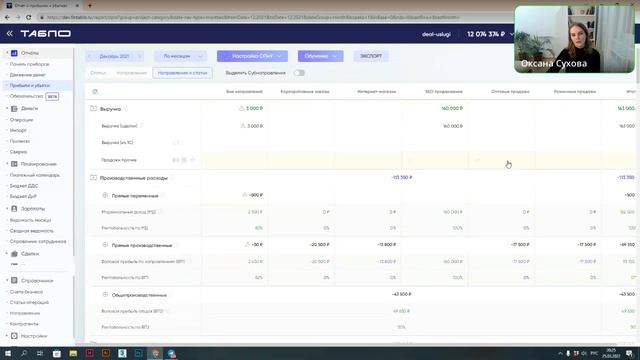Click the 160 000 ₽ value in Выручка row

[452, 108]
